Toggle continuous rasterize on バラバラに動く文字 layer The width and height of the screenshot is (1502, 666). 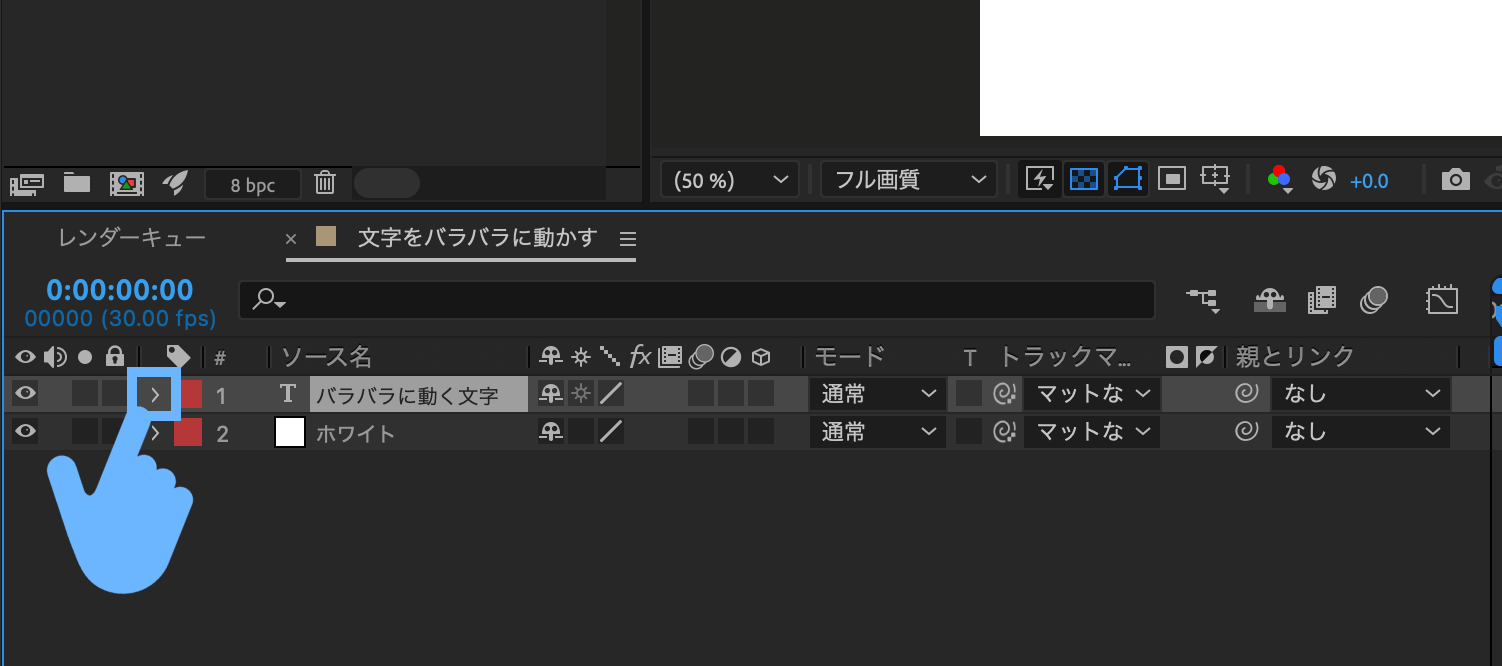[581, 394]
